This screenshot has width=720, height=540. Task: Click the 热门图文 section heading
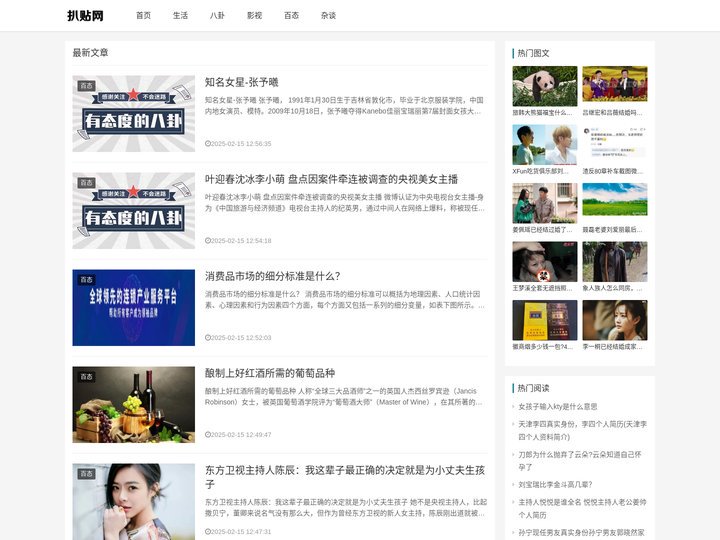tap(534, 53)
